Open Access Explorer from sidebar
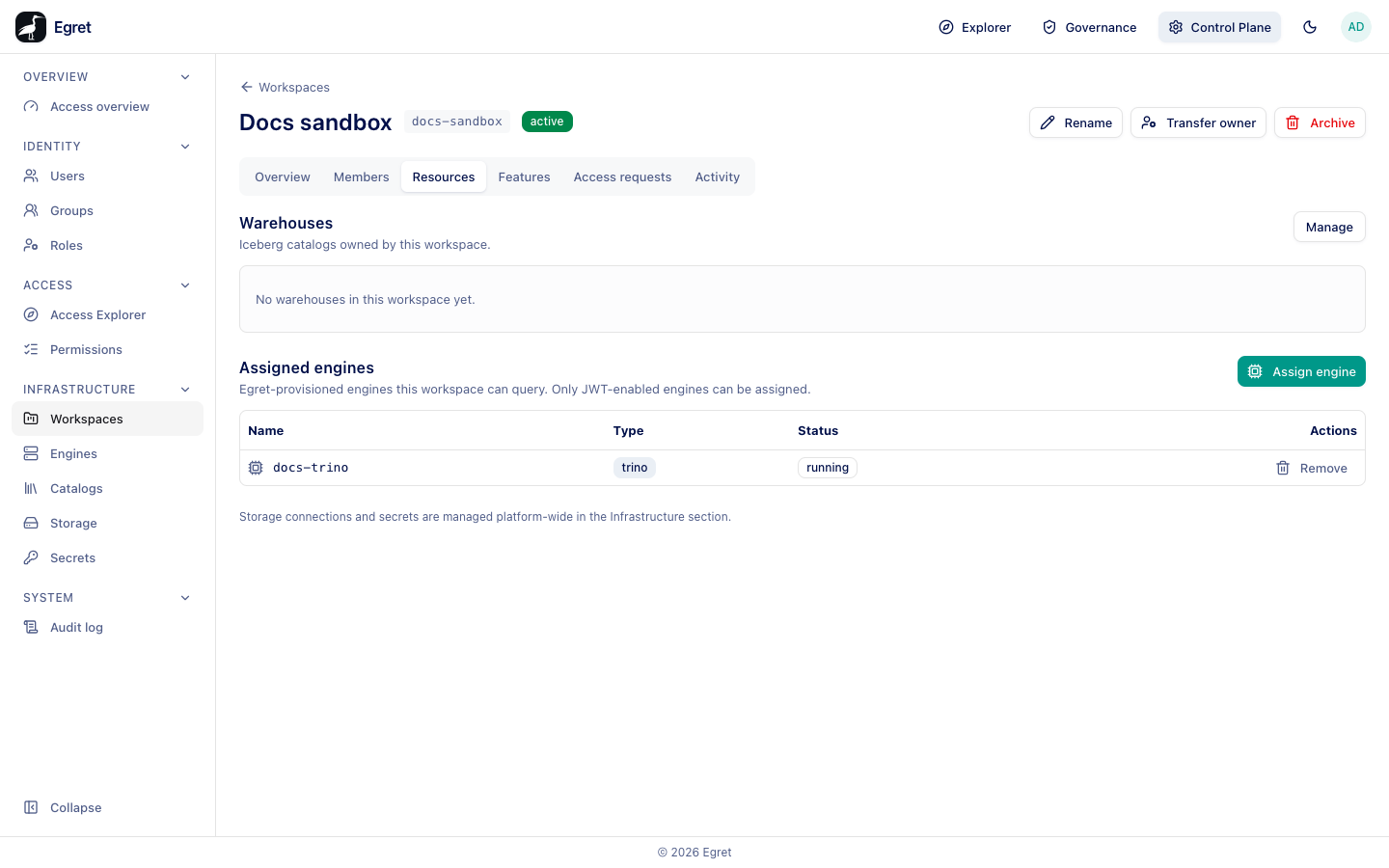Image resolution: width=1389 pixels, height=868 pixels. point(107,314)
